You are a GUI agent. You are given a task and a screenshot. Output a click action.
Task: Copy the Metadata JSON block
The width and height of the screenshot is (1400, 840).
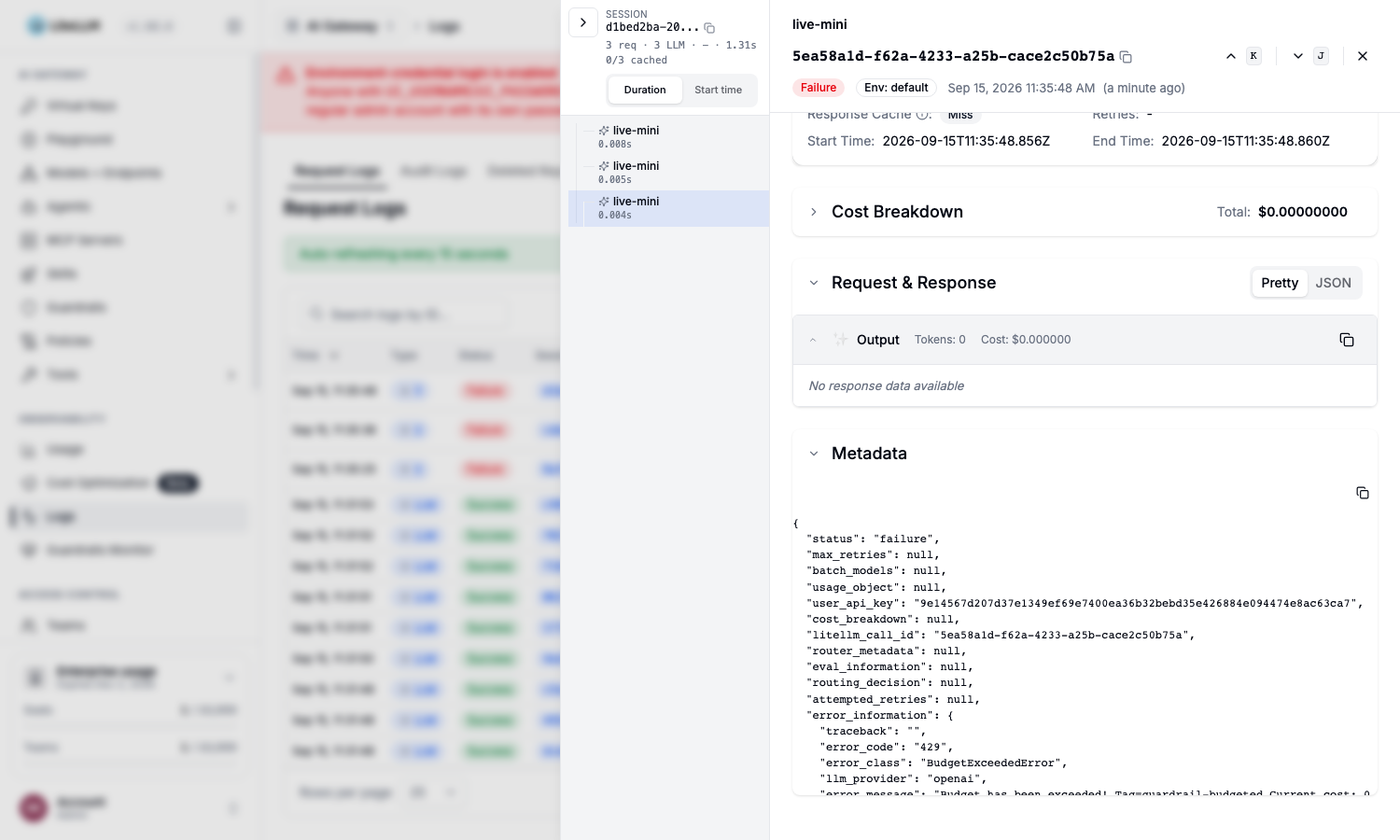[1363, 493]
